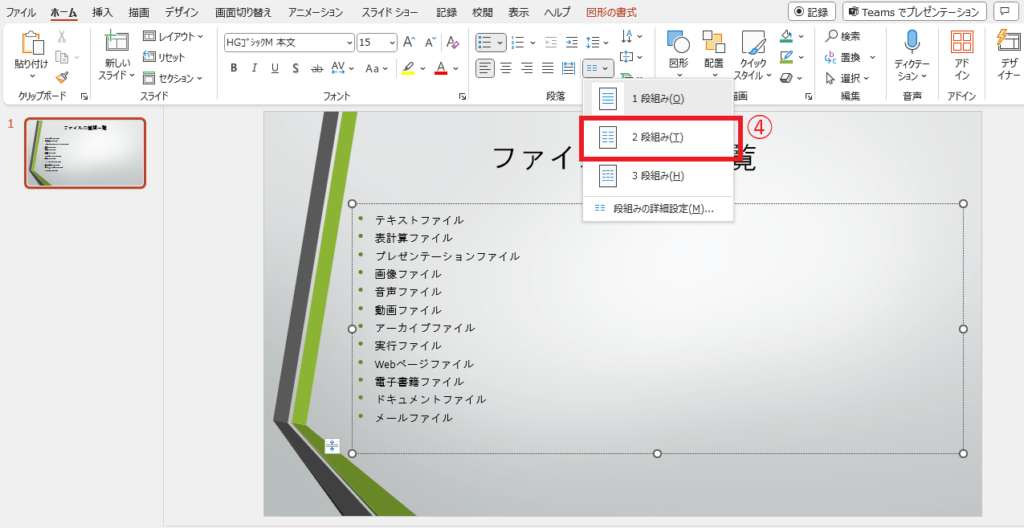Click the リセット slide button
1024x528 pixels.
[164, 57]
